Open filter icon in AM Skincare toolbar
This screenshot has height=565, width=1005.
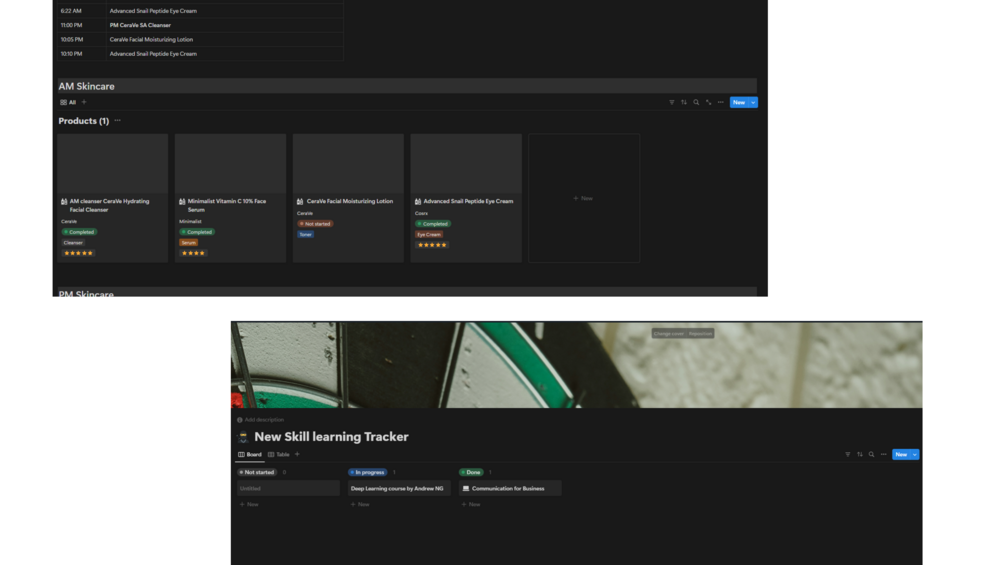(672, 102)
